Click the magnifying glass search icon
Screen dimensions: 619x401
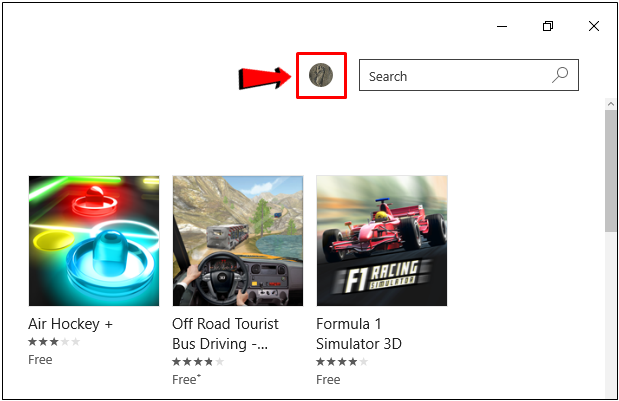point(560,75)
